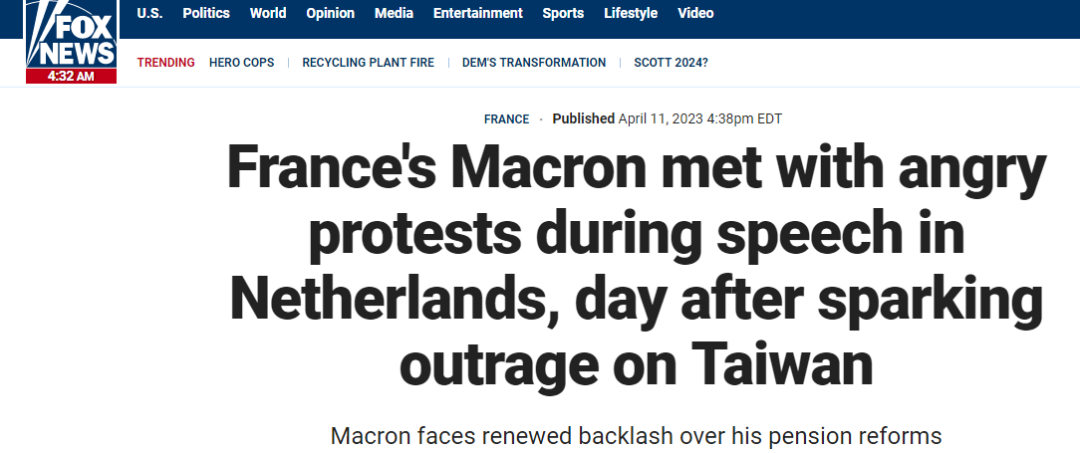Open the SCOTT 2024? trending link
This screenshot has height=453, width=1080.
click(671, 62)
